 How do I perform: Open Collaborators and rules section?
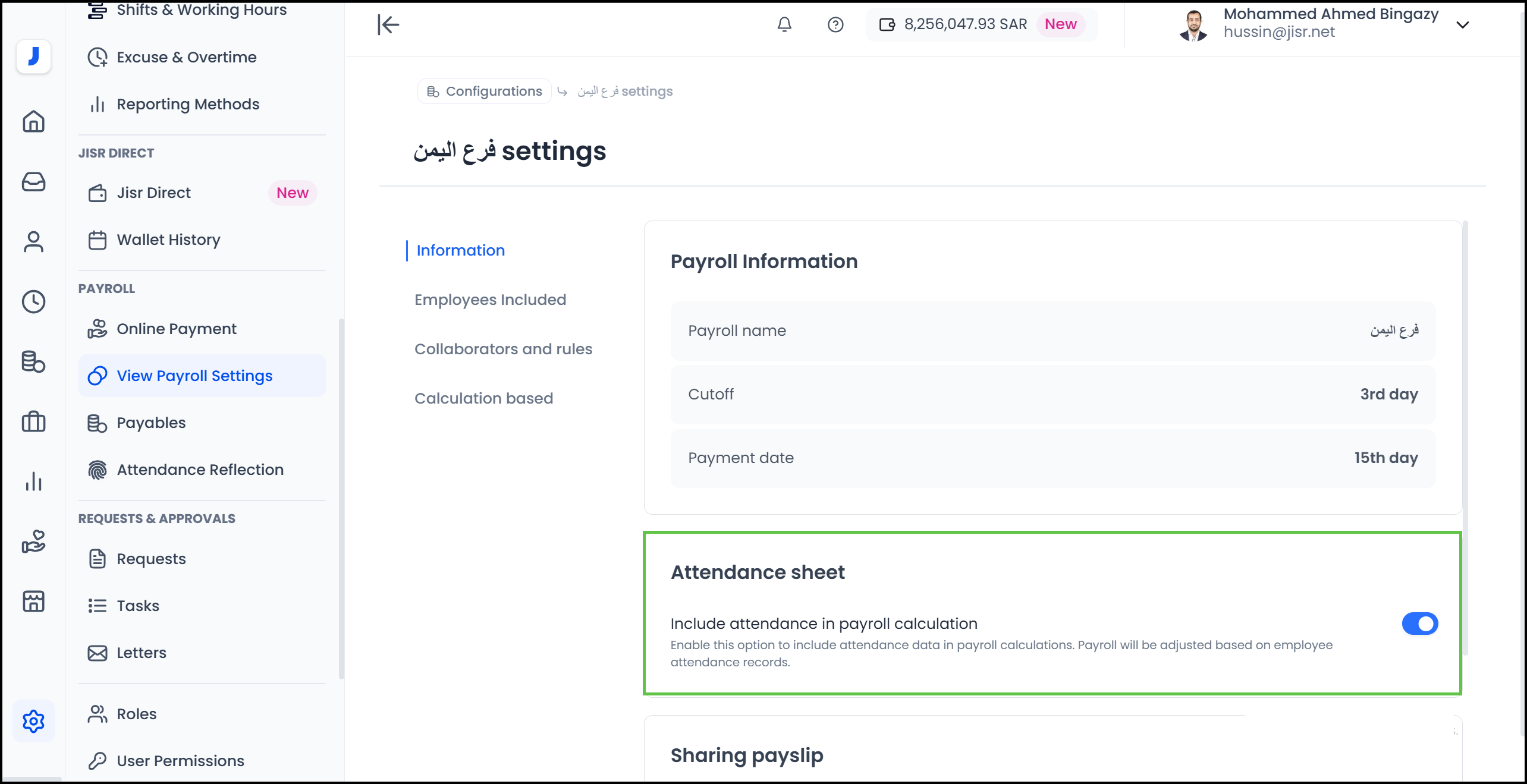[x=503, y=349]
